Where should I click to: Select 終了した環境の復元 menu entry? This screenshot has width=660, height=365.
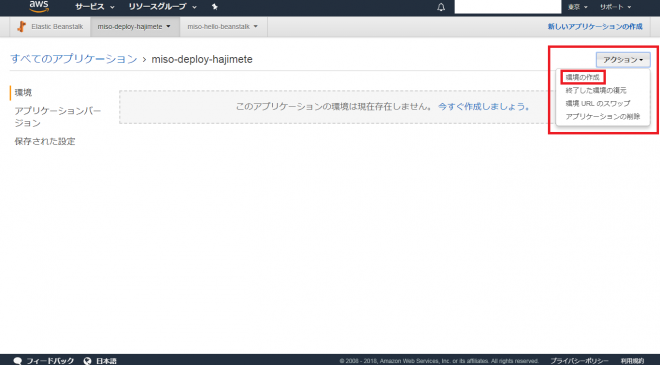coord(596,91)
